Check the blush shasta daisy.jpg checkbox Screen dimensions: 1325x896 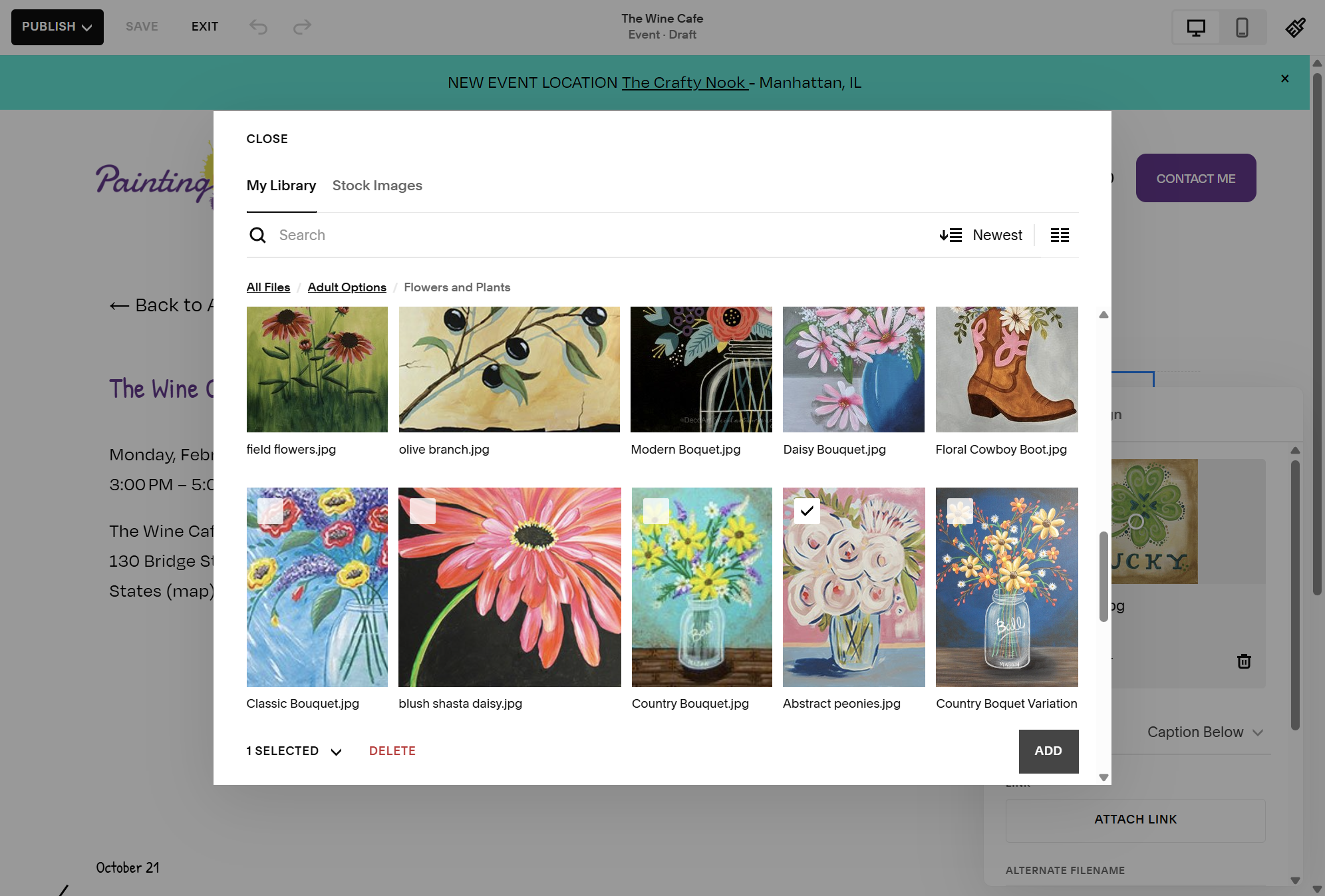422,511
